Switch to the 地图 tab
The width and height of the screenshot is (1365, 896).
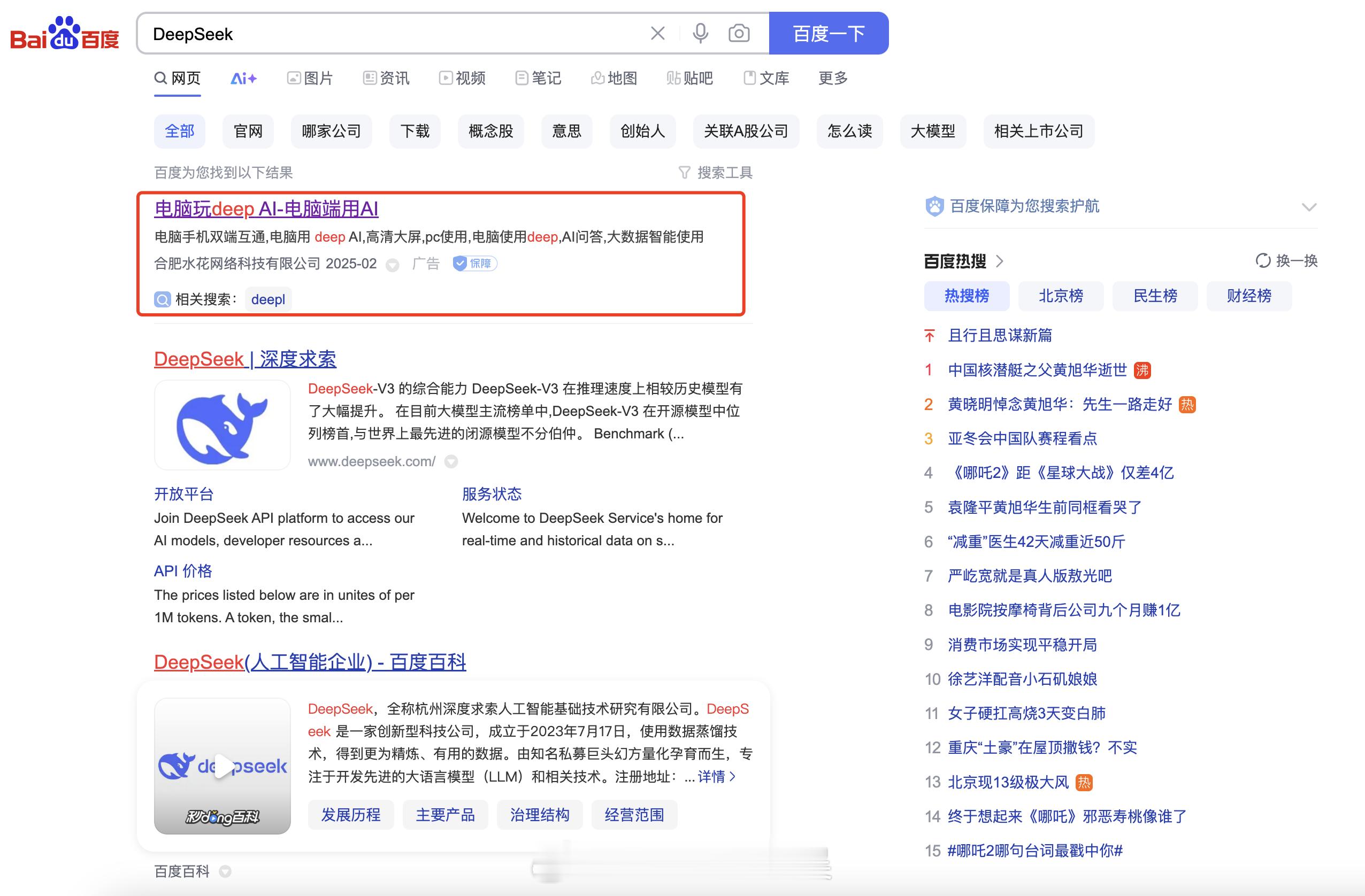[614, 78]
